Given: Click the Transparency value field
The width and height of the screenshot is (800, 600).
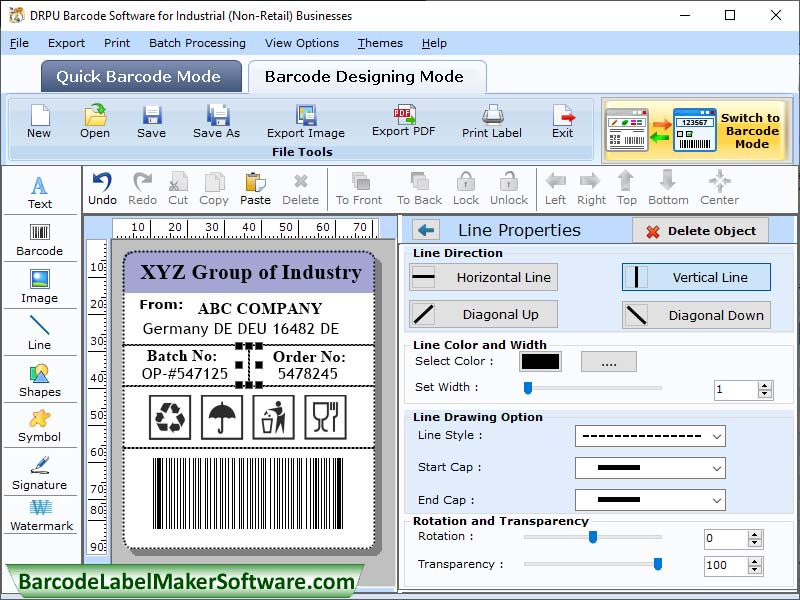Looking at the screenshot, I should (x=726, y=565).
